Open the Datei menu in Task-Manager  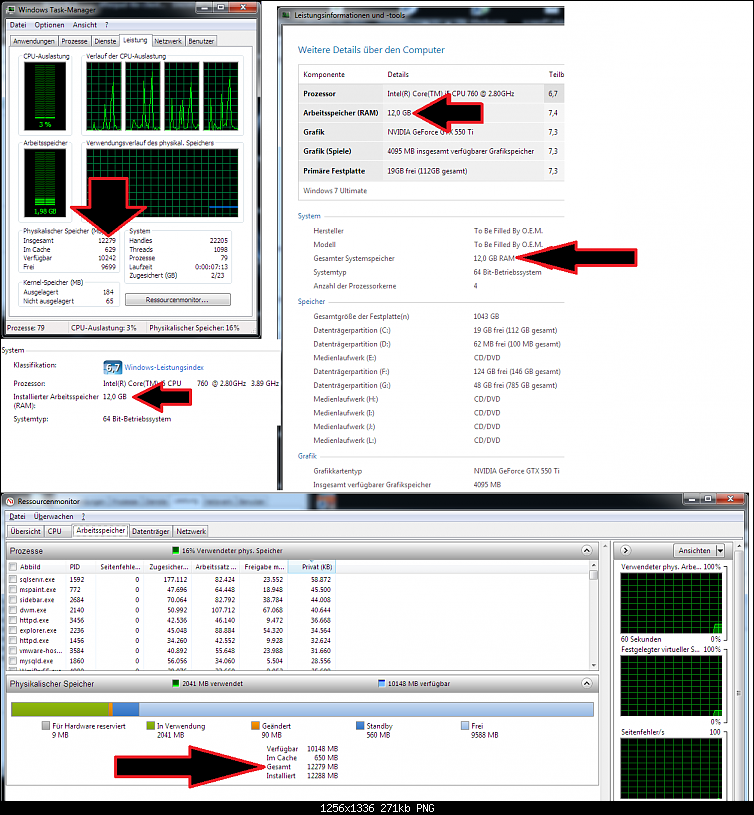click(18, 25)
